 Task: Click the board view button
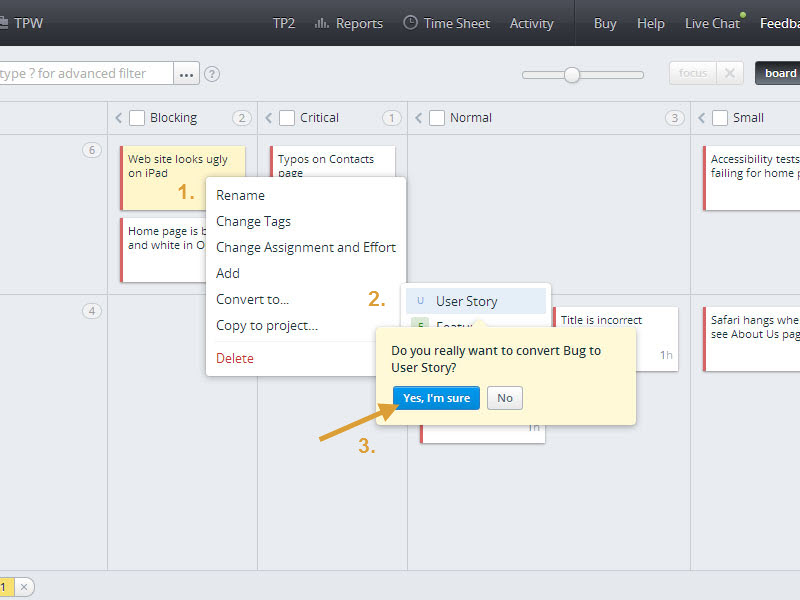(779, 72)
